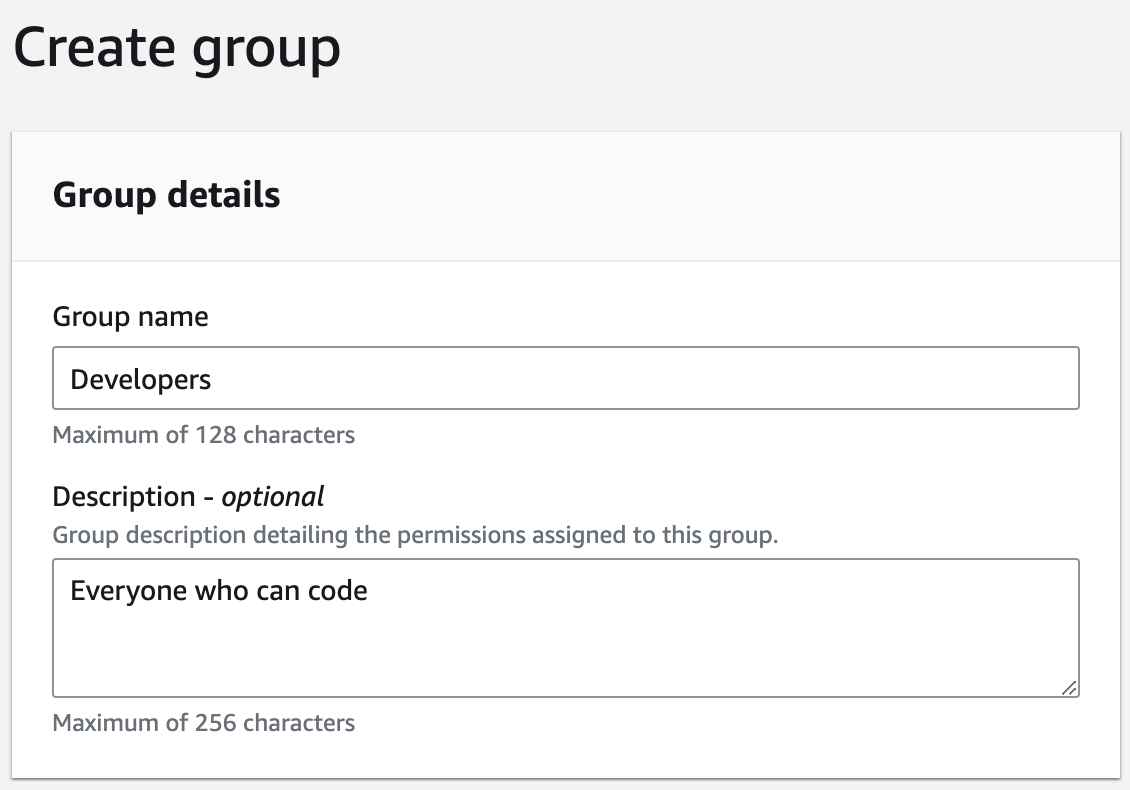
Task: Click the "Group details" section heading
Action: [x=166, y=195]
